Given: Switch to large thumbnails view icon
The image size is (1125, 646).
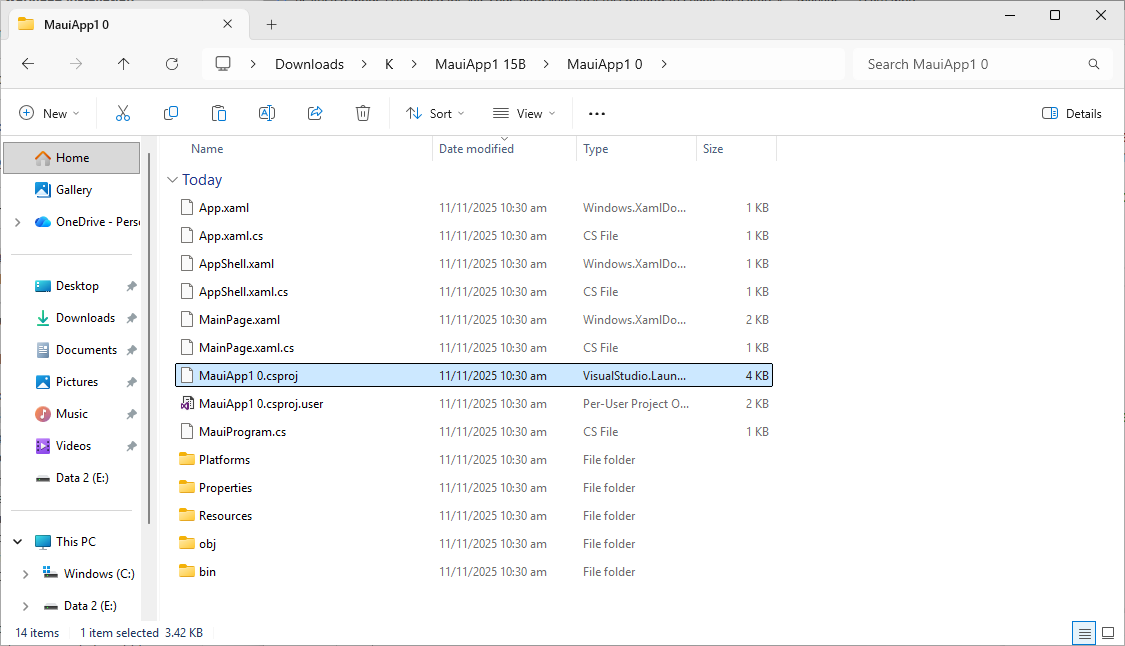Looking at the screenshot, I should point(1108,633).
